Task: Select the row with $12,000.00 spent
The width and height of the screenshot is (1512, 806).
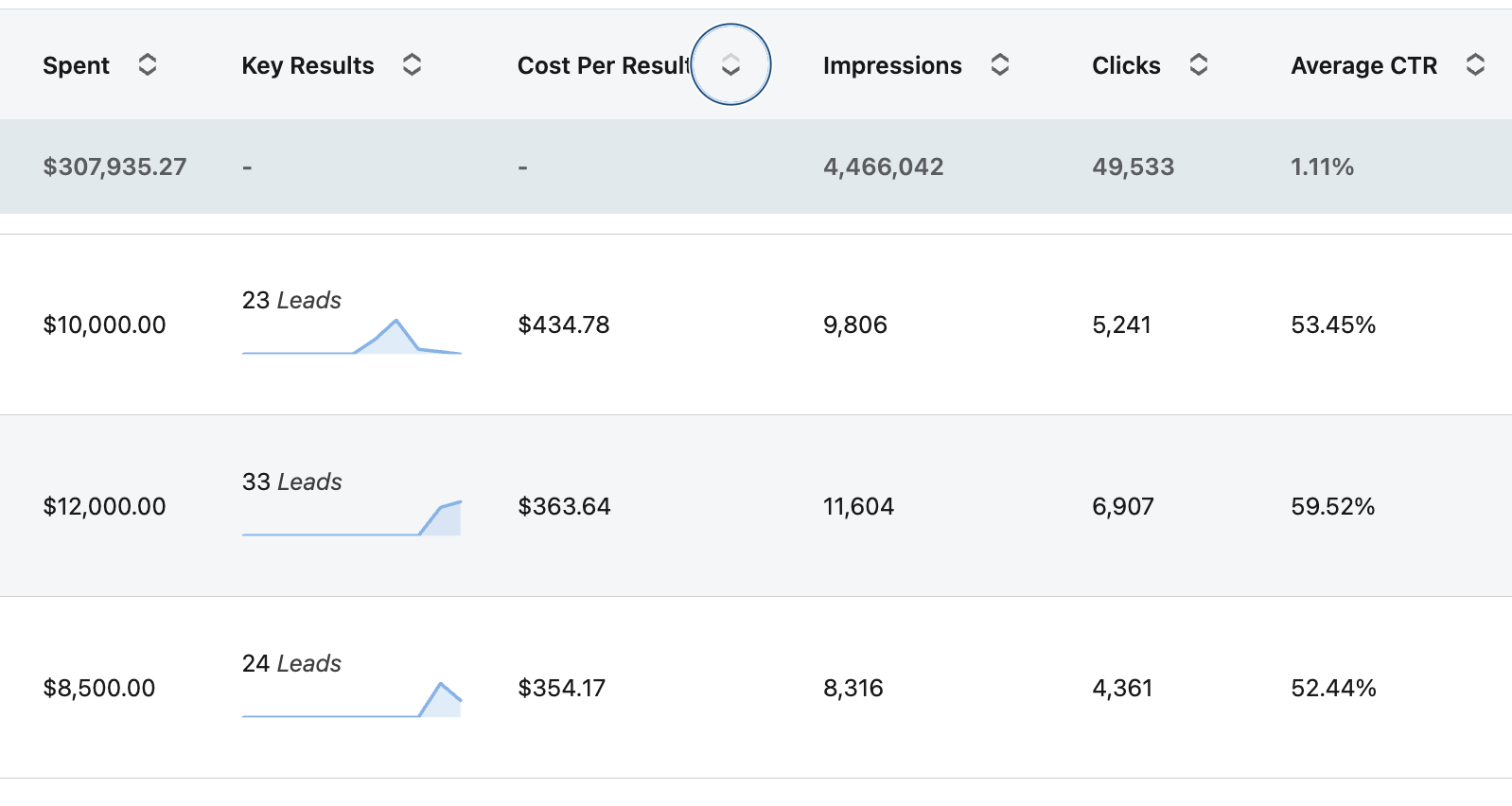Action: coord(104,507)
